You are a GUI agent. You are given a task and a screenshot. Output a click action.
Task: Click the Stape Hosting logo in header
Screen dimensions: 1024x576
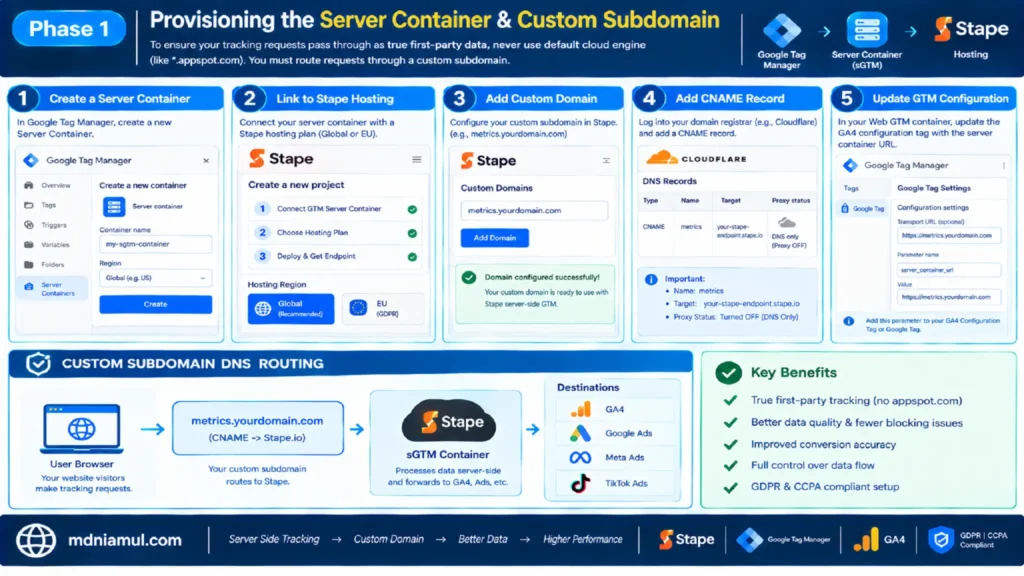(x=971, y=29)
